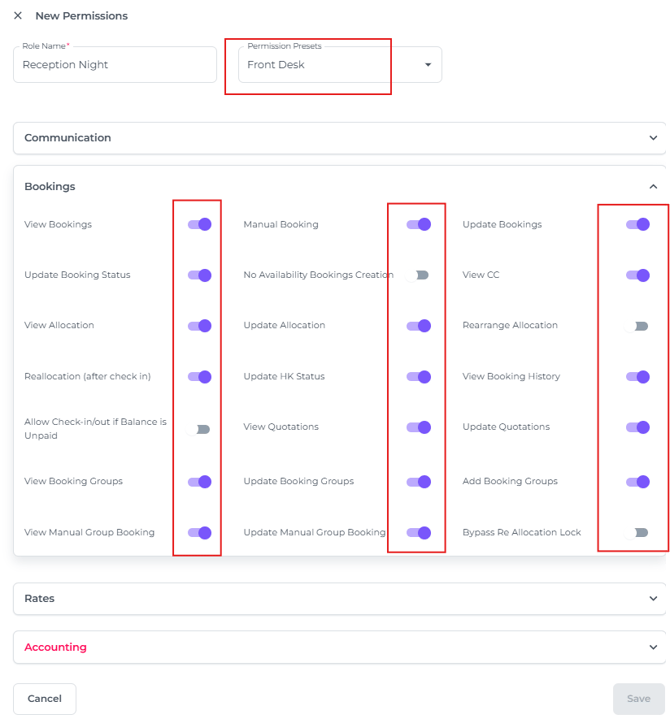
Task: Disable the View Bookings toggle
Action: [x=199, y=225]
